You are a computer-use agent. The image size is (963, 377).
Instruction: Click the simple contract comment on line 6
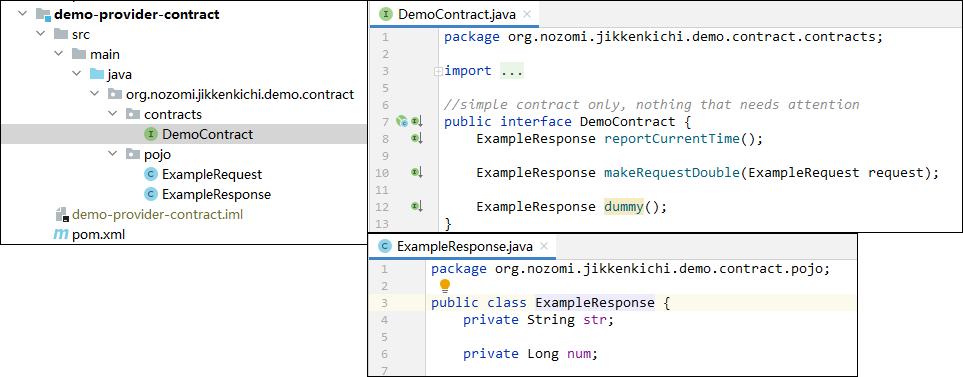pyautogui.click(x=652, y=105)
